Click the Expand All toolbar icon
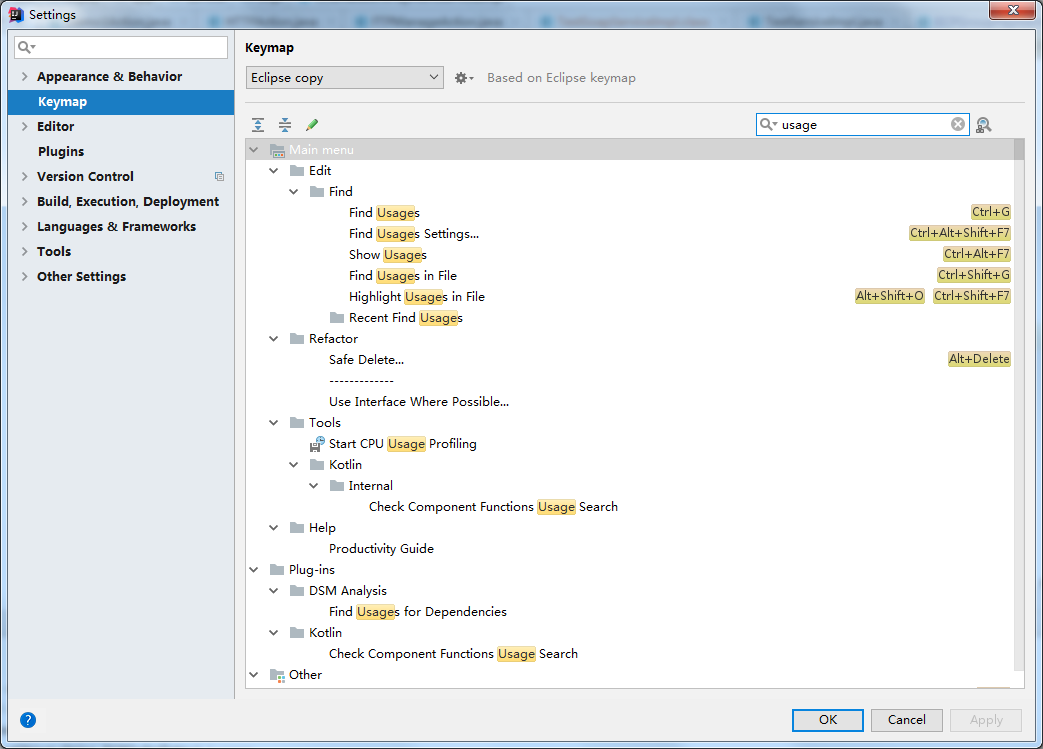The width and height of the screenshot is (1043, 749). click(258, 125)
